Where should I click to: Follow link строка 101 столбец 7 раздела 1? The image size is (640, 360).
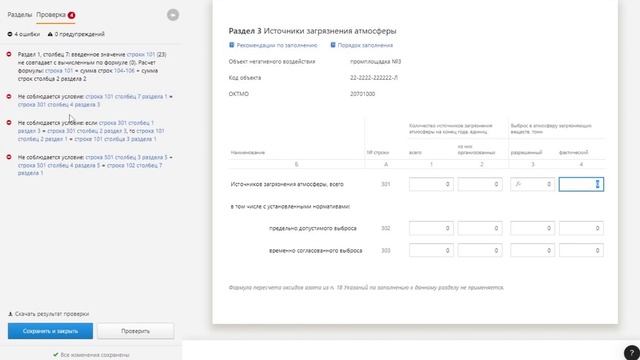pyautogui.click(x=127, y=97)
